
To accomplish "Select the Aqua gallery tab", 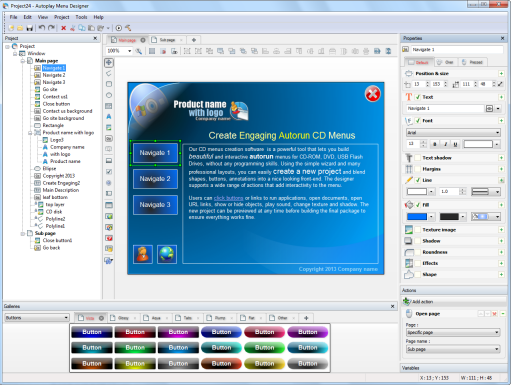I will click(x=156, y=318).
